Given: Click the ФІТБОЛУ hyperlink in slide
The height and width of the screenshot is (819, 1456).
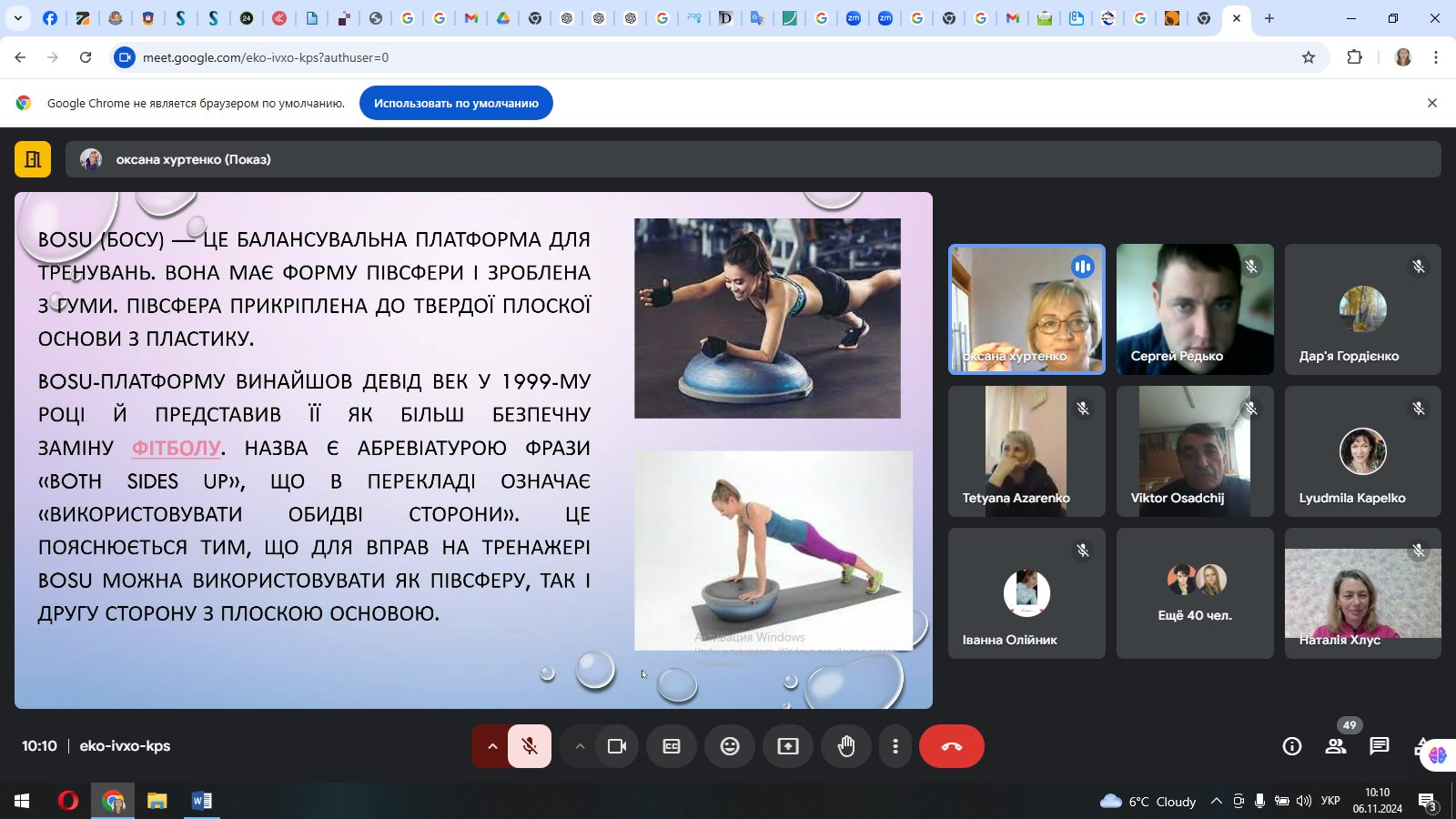Looking at the screenshot, I should click(x=177, y=448).
